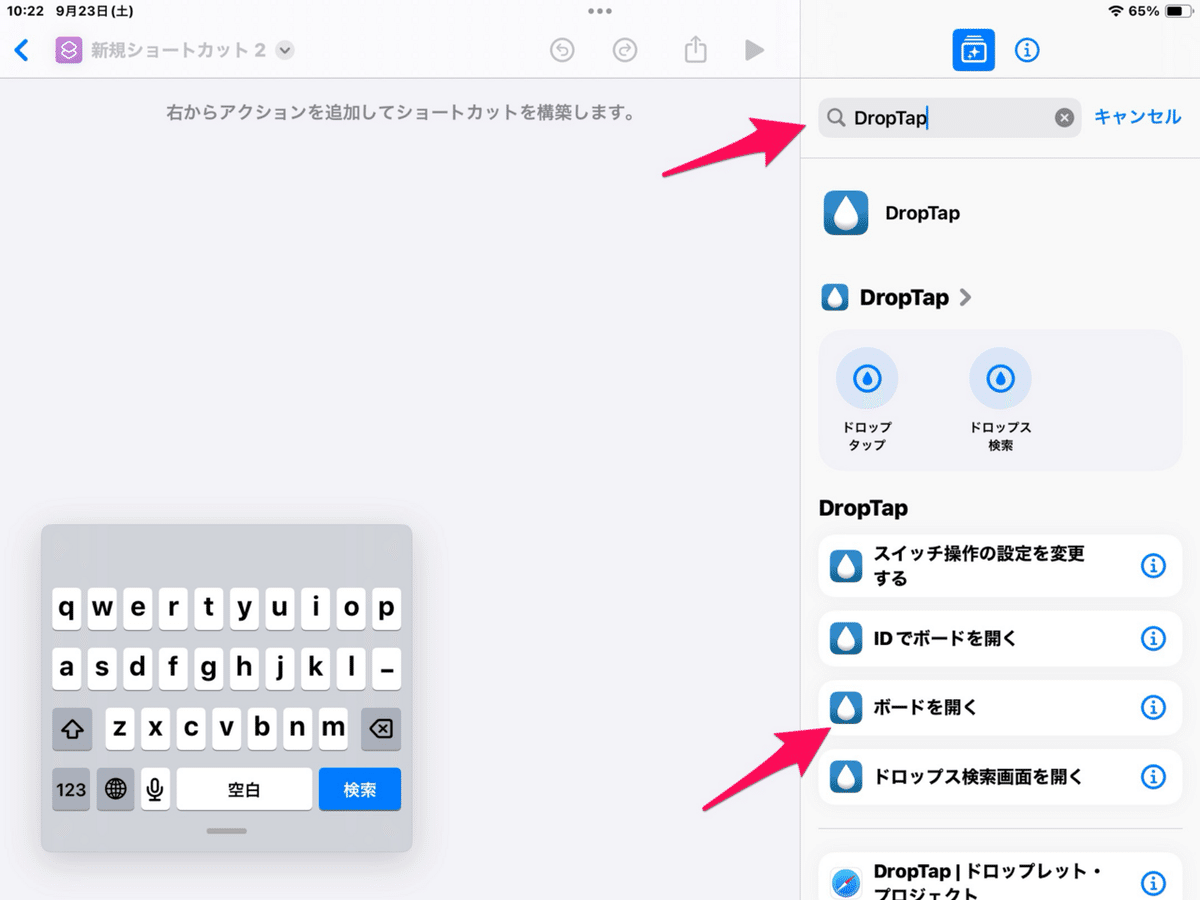Redo the last action
1200x900 pixels.
coord(625,50)
